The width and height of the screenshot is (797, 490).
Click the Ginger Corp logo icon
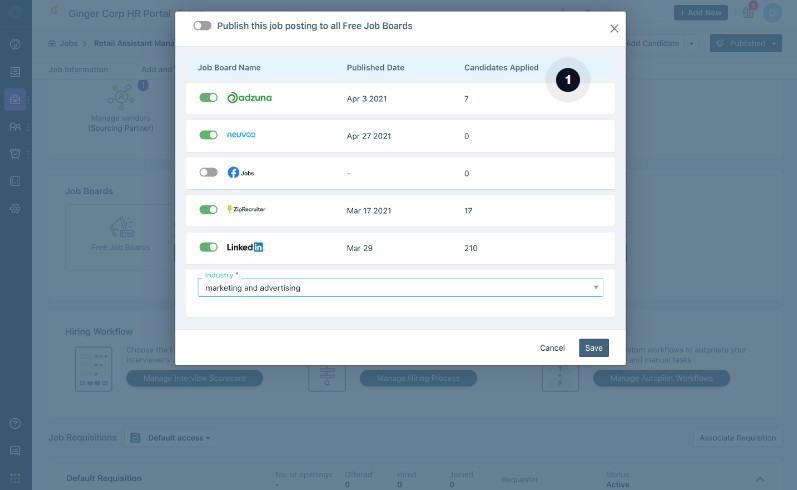pos(53,11)
